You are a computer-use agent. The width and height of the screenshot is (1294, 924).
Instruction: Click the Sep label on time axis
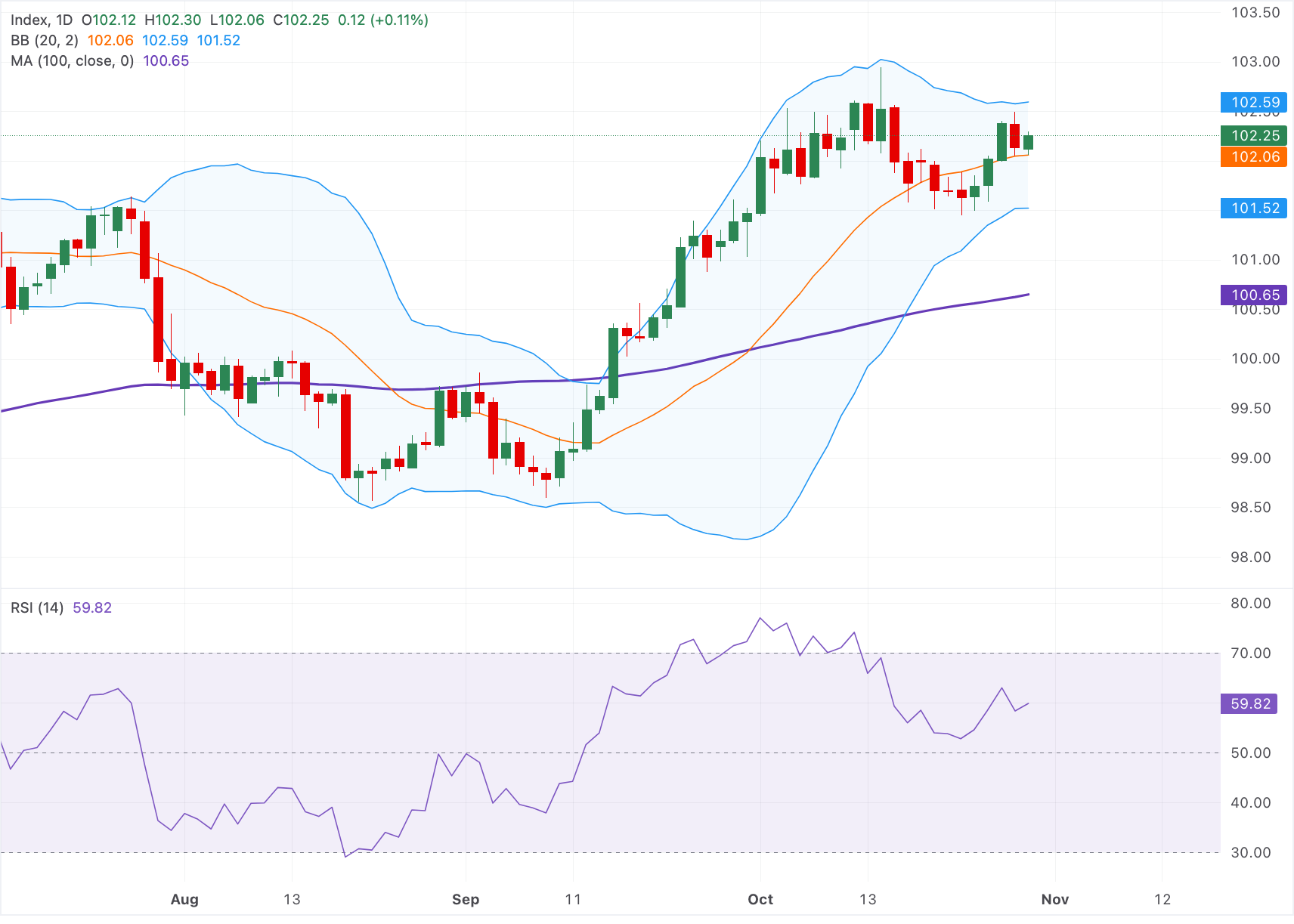pos(466,899)
